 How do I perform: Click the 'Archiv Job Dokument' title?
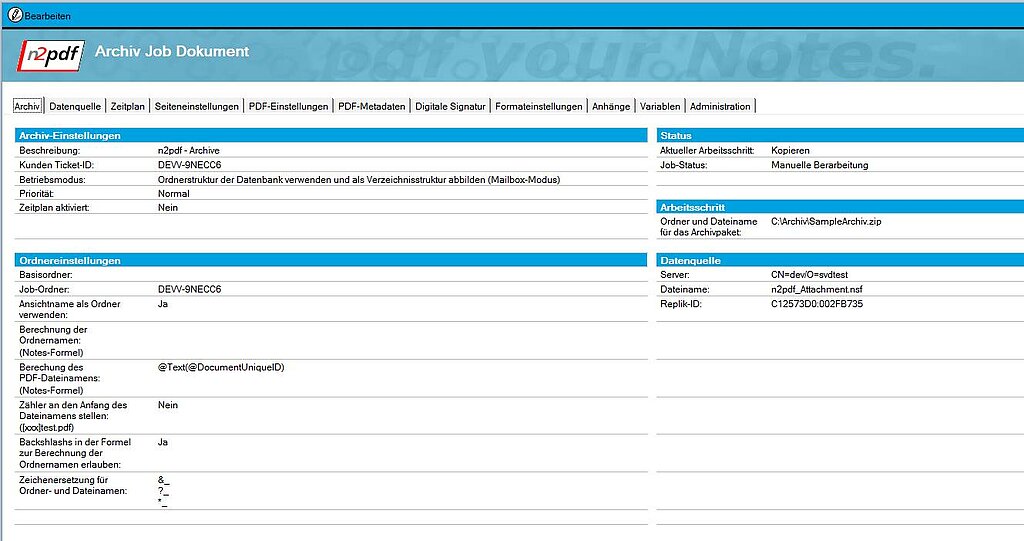(x=172, y=51)
